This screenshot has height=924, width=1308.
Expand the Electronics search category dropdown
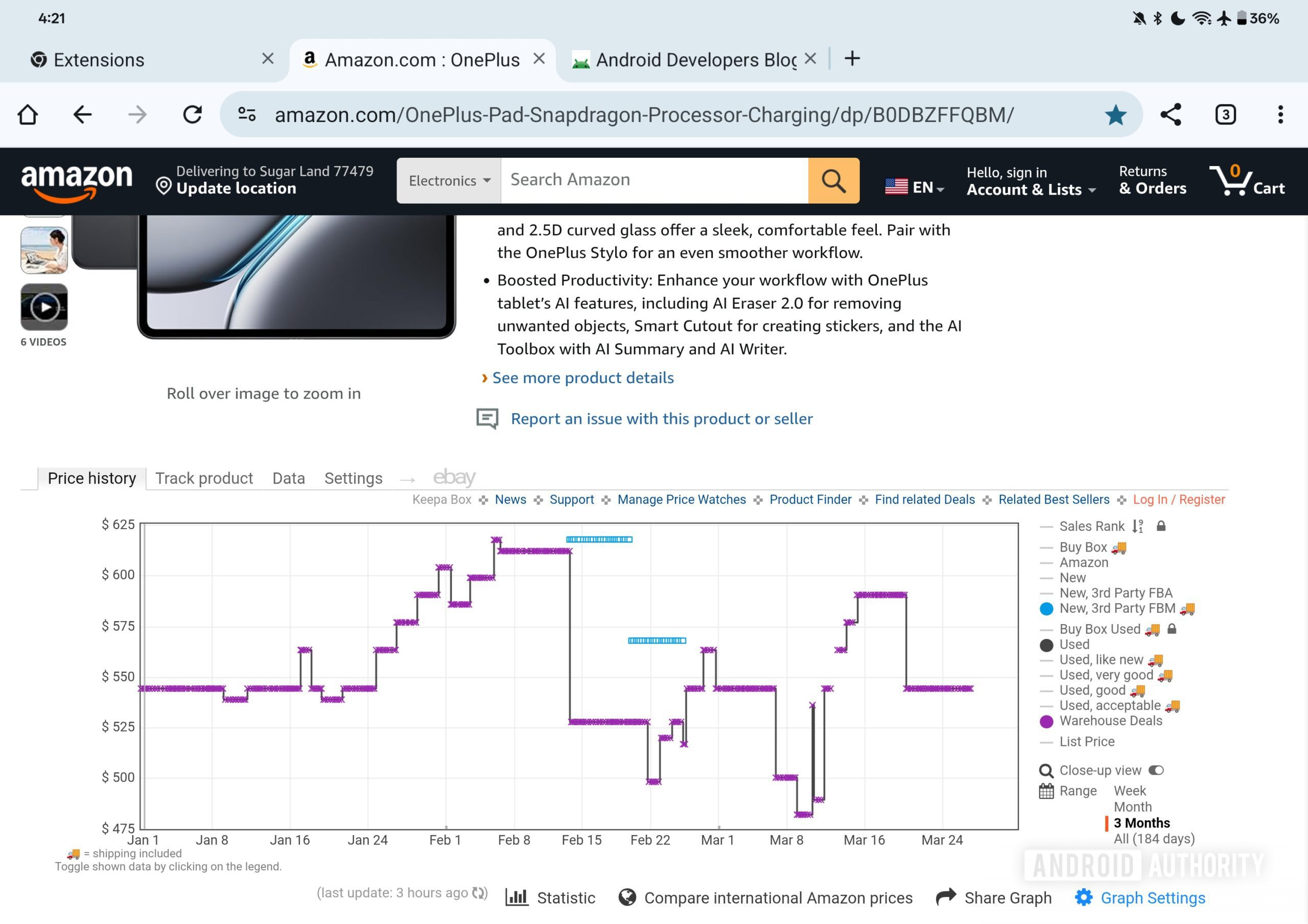pyautogui.click(x=449, y=181)
